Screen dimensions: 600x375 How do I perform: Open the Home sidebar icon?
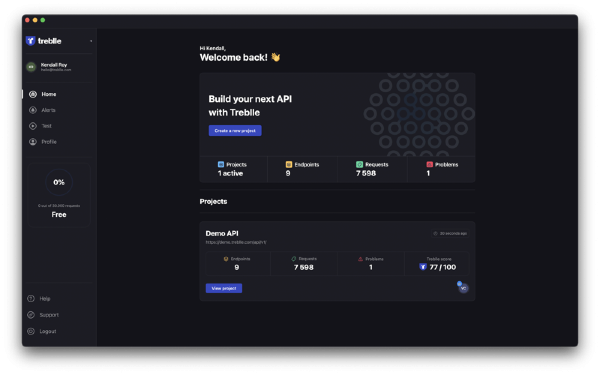[x=33, y=94]
